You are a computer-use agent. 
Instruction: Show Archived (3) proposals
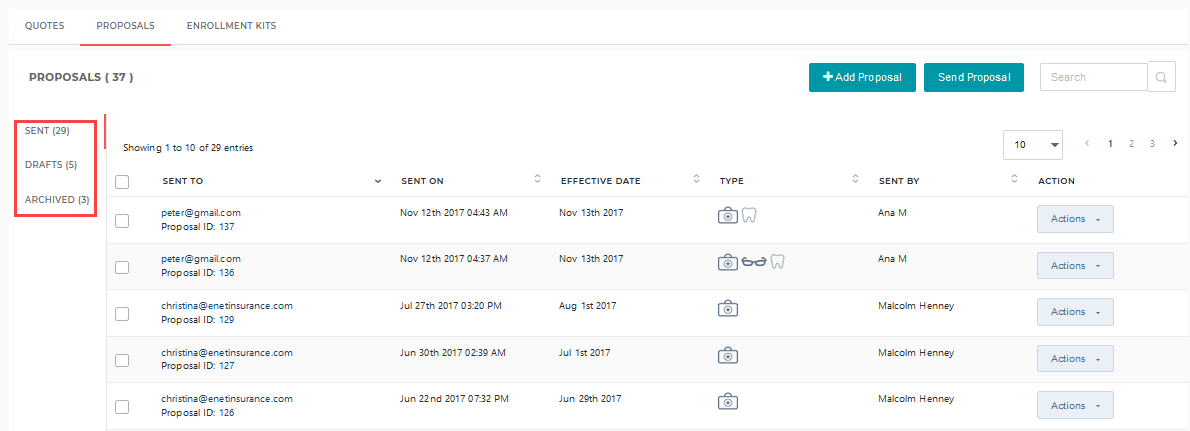coord(57,200)
